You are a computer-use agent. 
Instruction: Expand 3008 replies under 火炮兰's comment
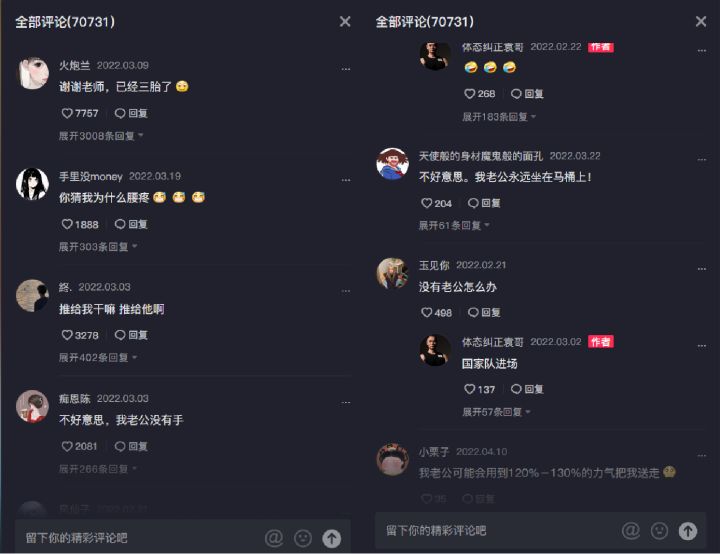click(x=101, y=136)
